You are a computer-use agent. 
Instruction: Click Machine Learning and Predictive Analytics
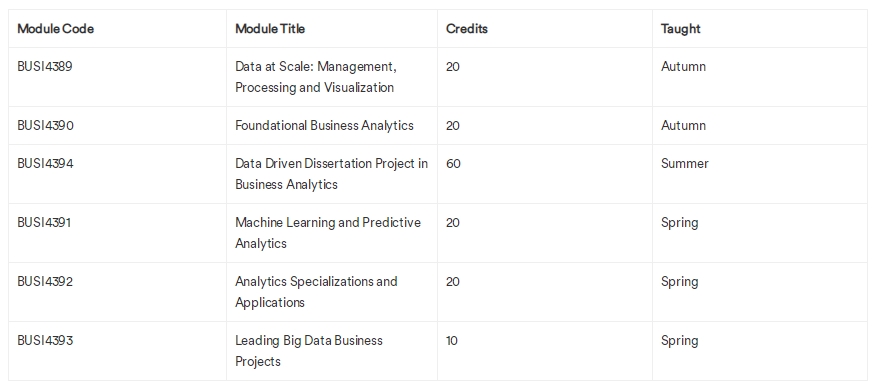pos(328,233)
